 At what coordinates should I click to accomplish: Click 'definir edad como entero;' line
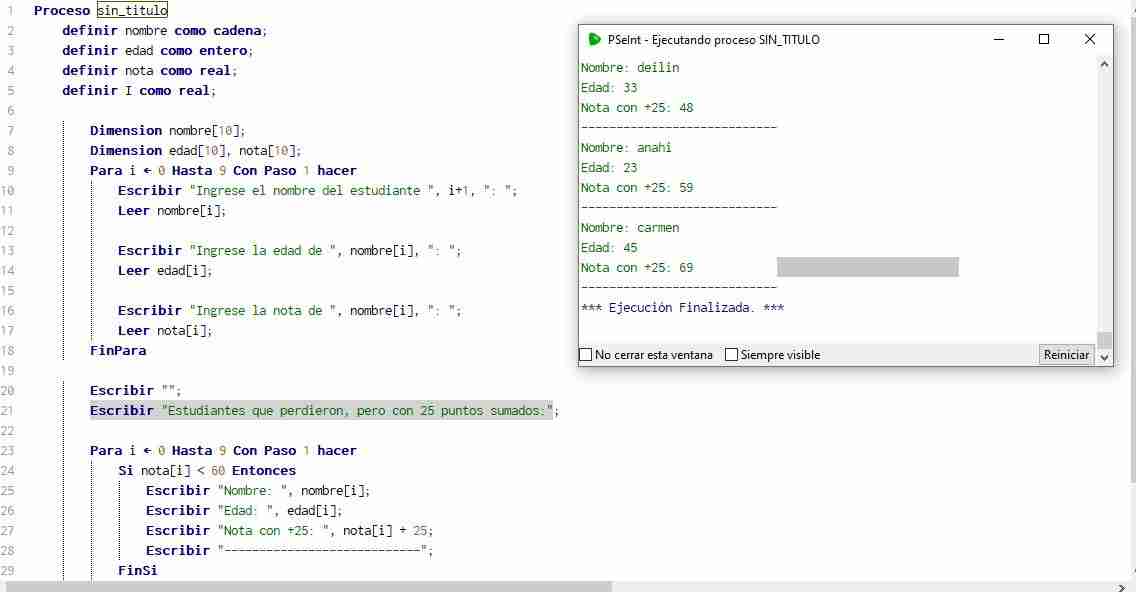coord(157,51)
